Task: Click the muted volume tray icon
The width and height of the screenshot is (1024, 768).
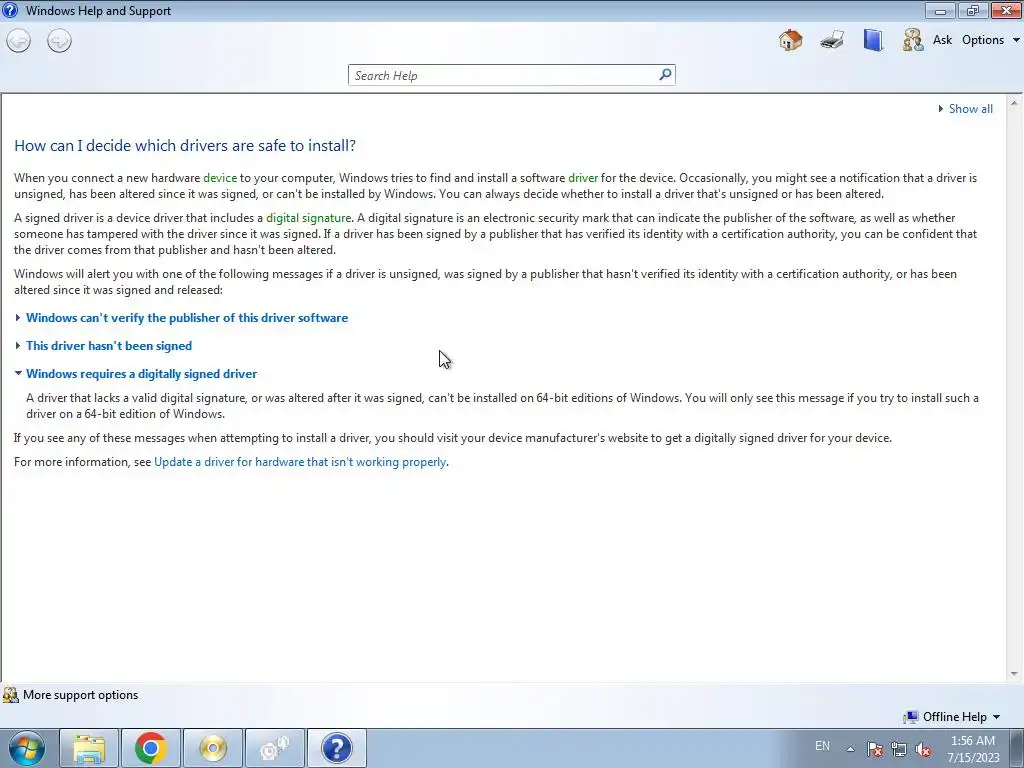Action: [x=923, y=749]
